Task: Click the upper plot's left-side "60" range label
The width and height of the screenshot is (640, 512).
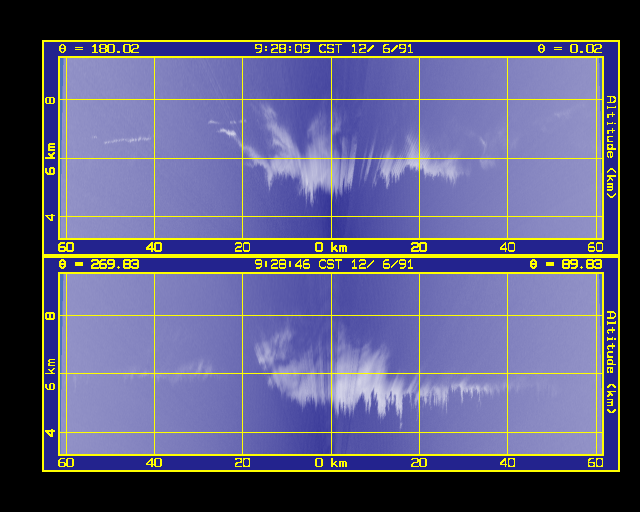Action: click(x=66, y=247)
